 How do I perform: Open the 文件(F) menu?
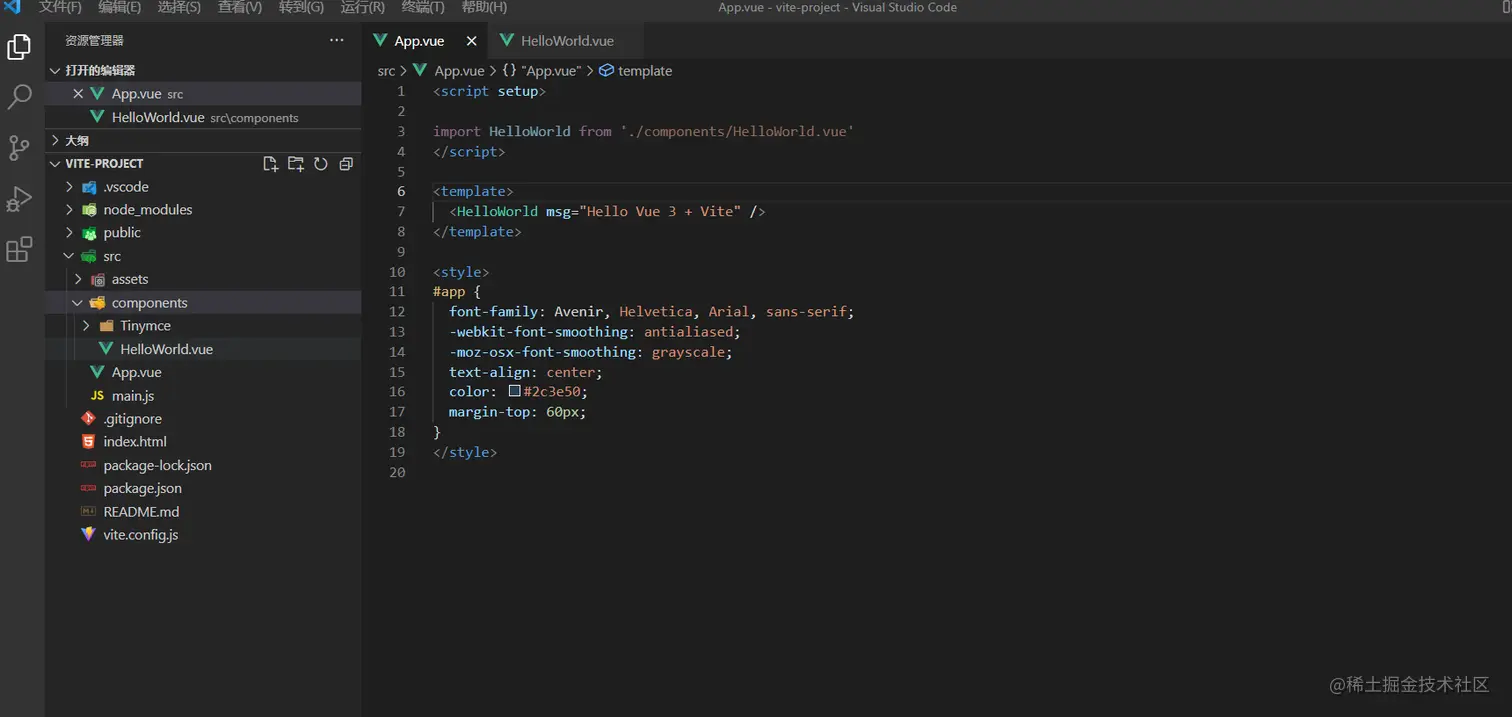coord(60,7)
